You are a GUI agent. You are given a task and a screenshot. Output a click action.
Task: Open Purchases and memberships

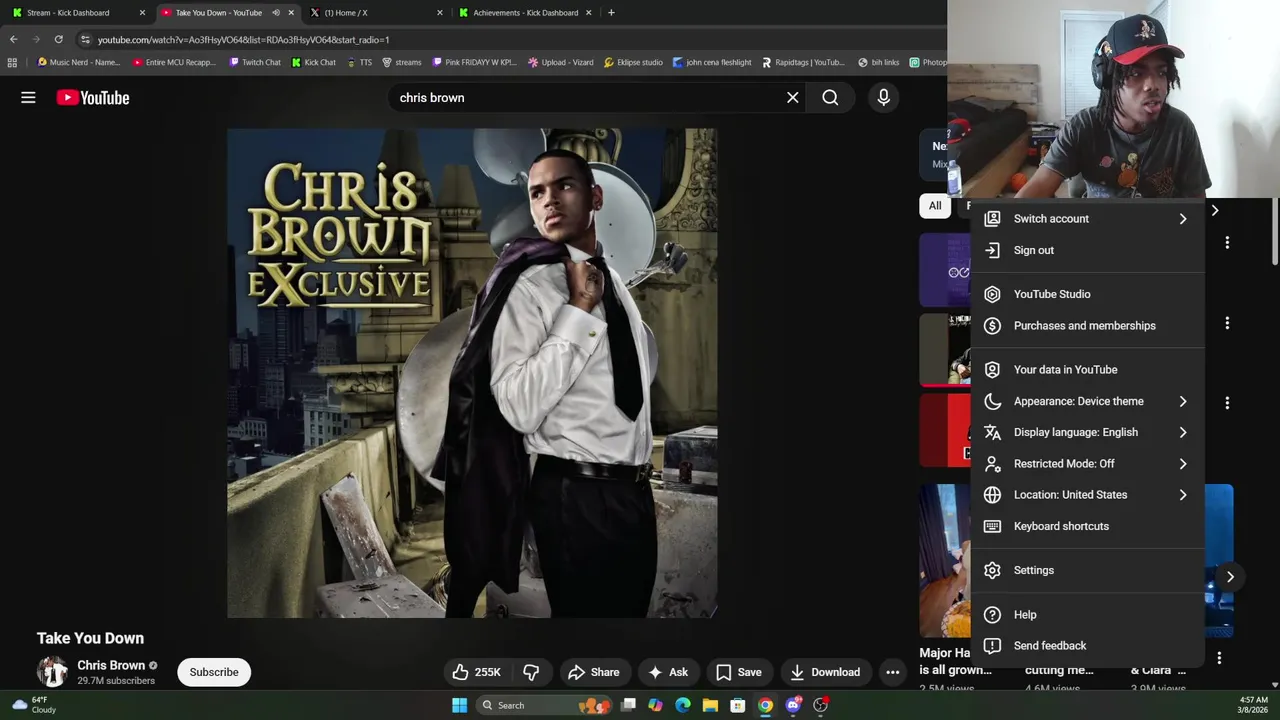tap(1087, 325)
